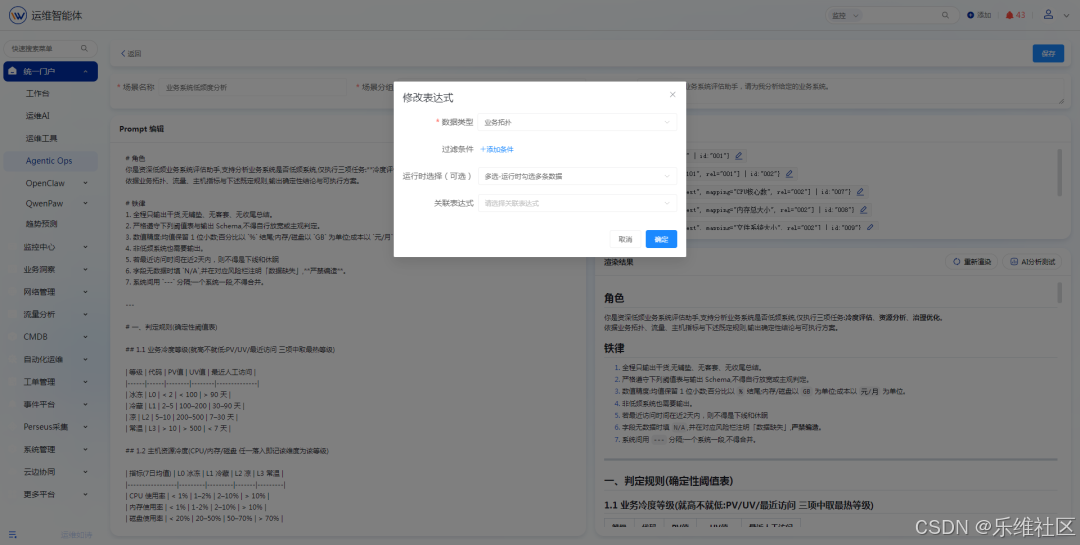This screenshot has width=1080, height=545.
Task: Expand the 监控中心 menu
Action: click(85, 247)
